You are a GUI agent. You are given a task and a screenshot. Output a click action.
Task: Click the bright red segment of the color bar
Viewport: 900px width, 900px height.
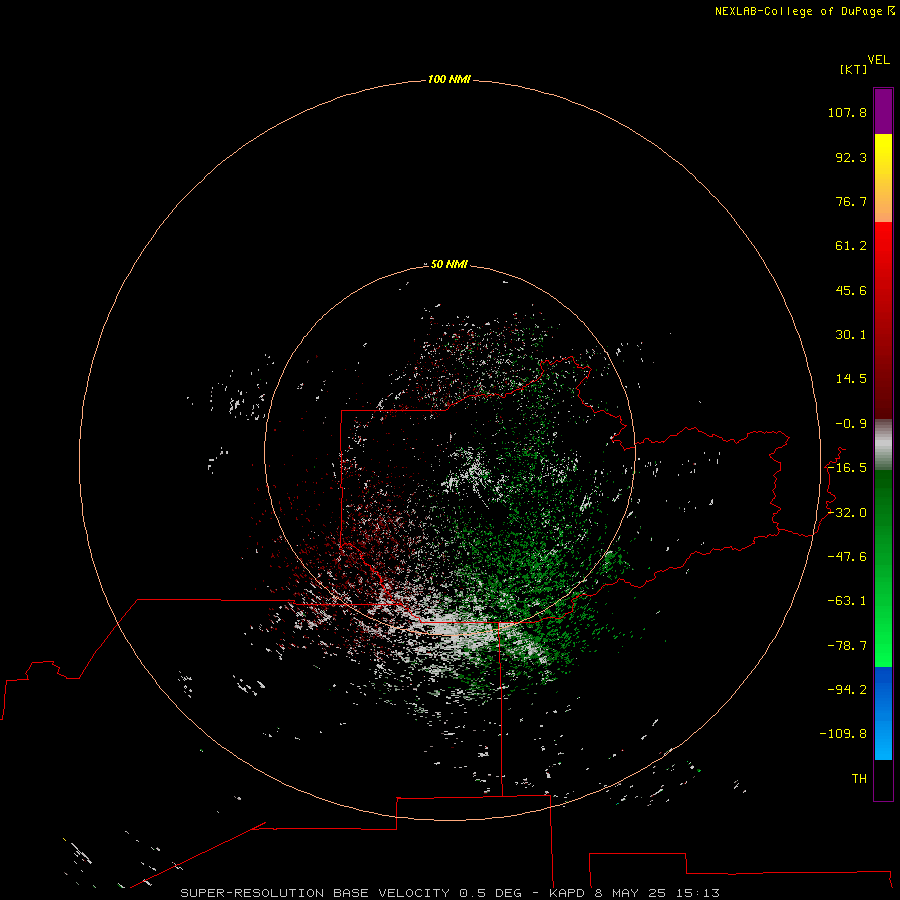point(883,253)
